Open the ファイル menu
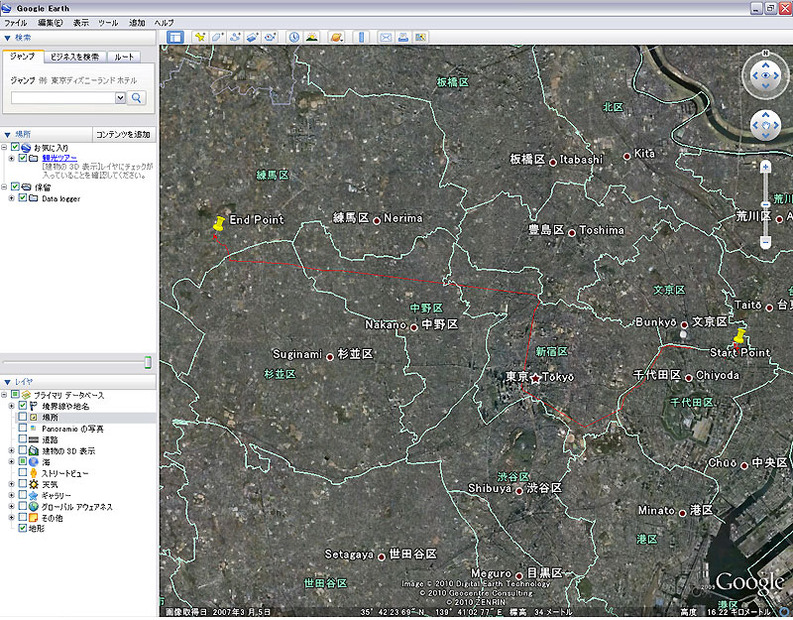The height and width of the screenshot is (620, 793). click(x=16, y=23)
